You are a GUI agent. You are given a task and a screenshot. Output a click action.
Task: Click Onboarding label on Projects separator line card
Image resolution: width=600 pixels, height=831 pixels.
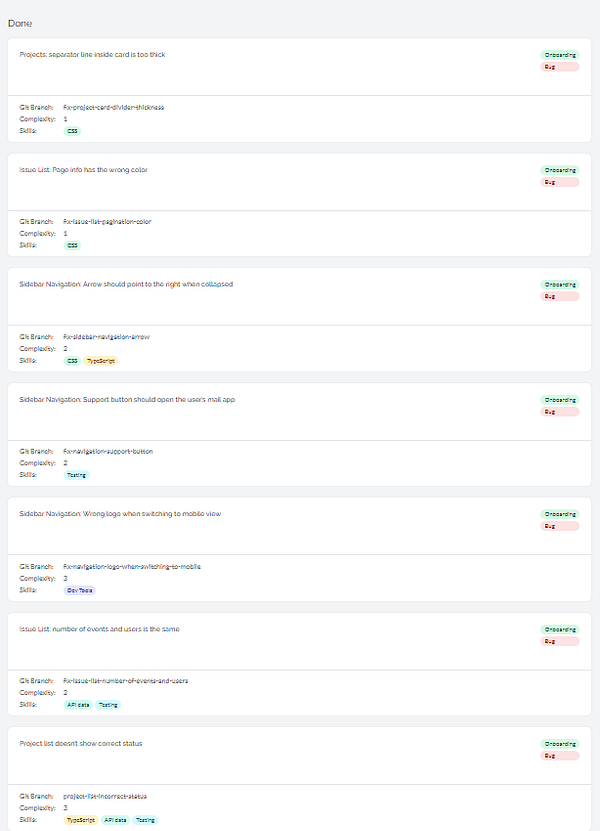coord(559,55)
